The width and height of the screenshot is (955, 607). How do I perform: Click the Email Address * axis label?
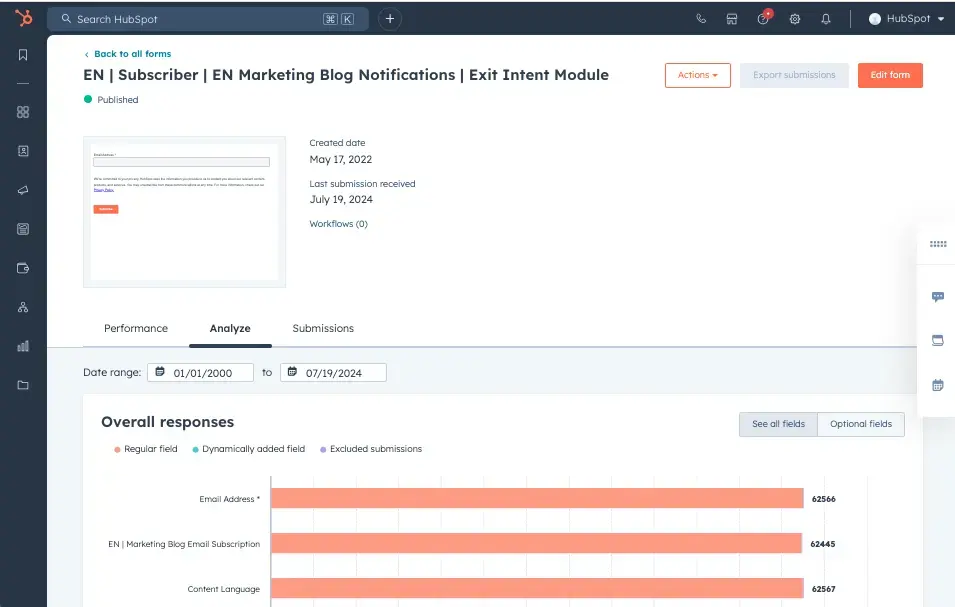(x=230, y=499)
